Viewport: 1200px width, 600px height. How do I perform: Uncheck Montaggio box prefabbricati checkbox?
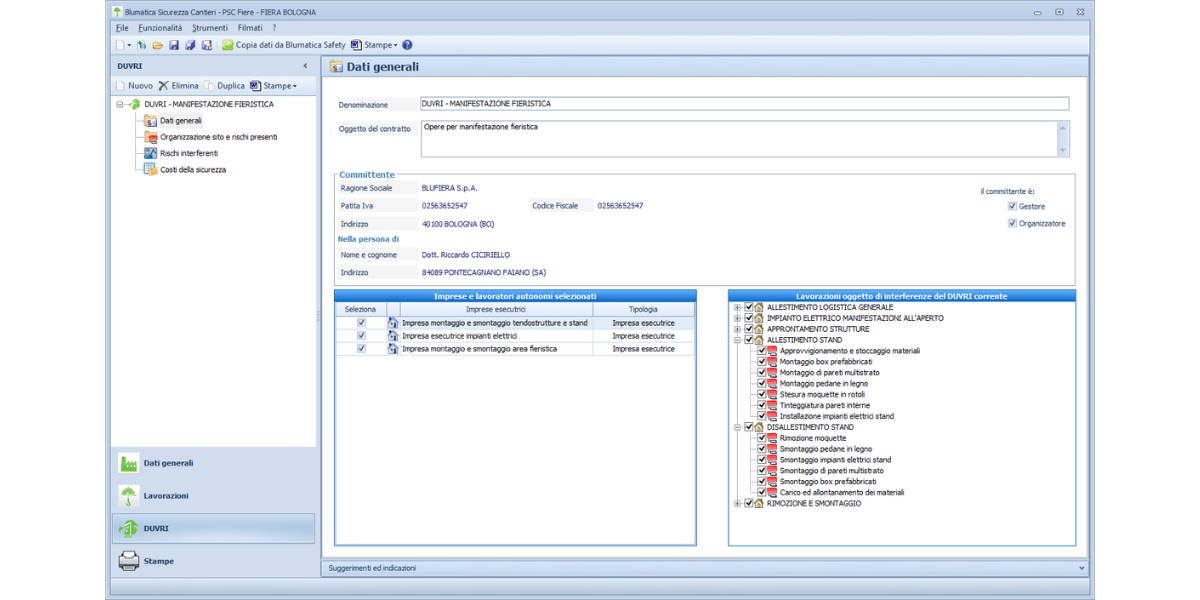[761, 362]
